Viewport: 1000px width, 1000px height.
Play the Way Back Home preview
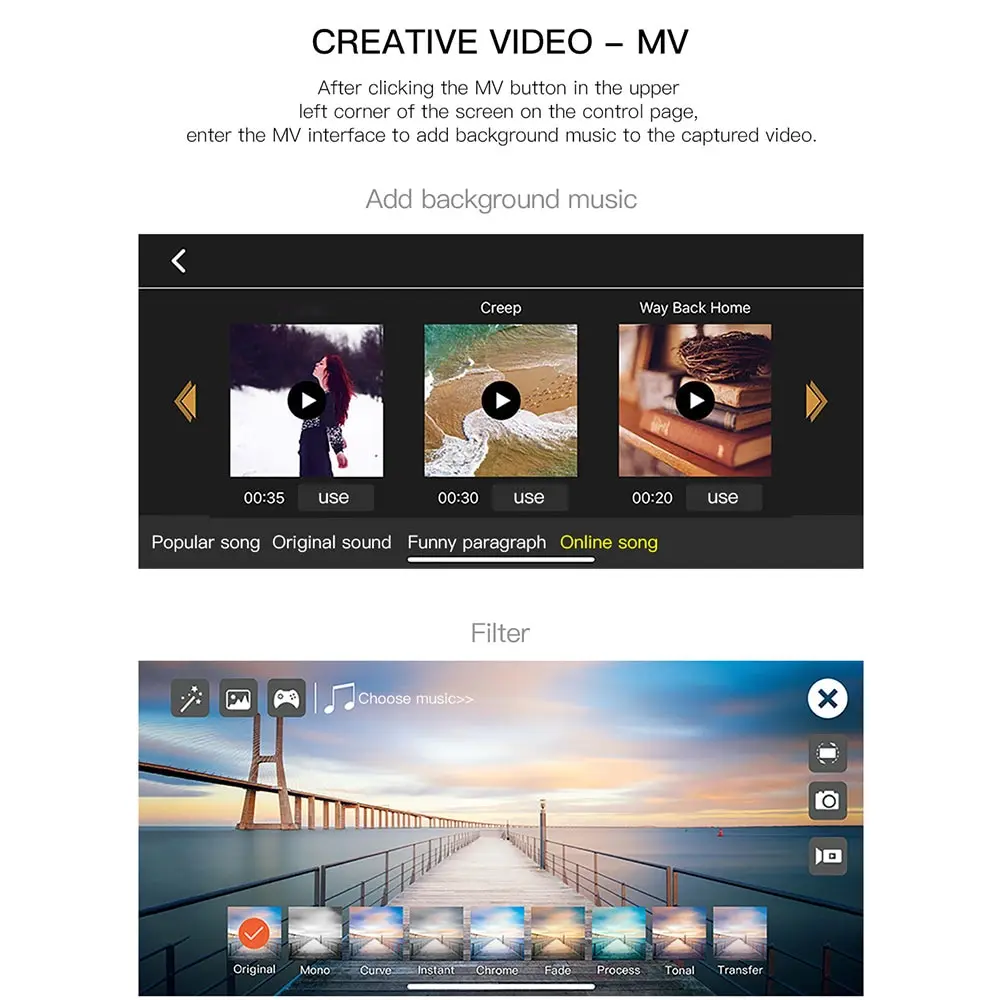[695, 401]
